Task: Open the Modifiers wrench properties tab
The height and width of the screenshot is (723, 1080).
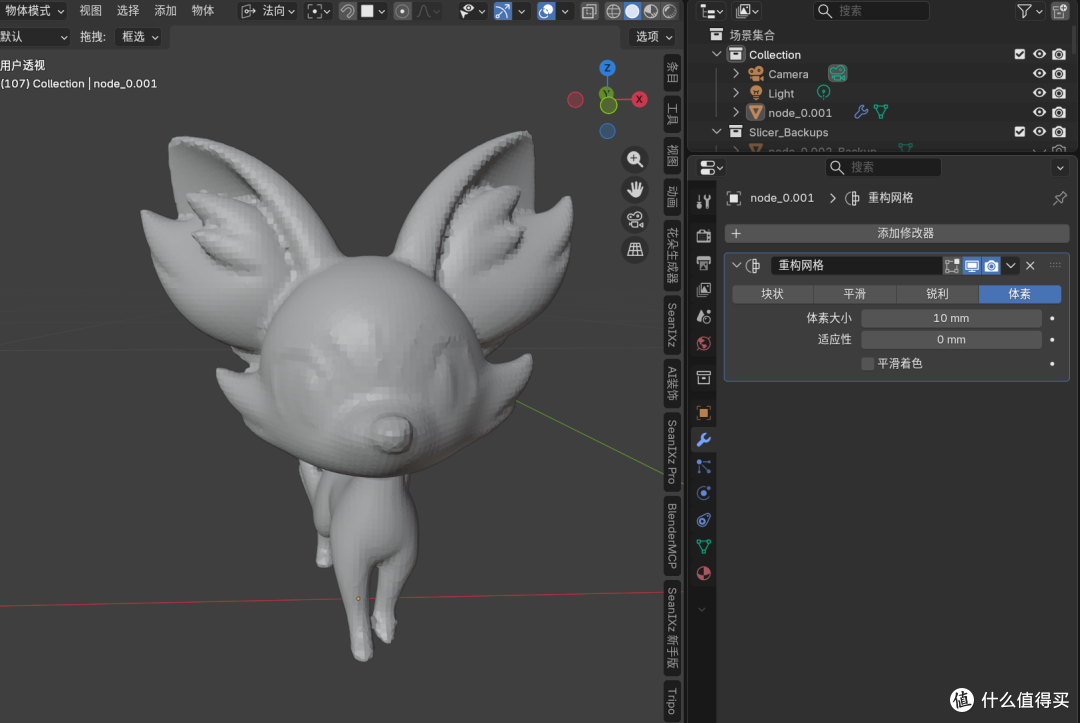Action: point(703,439)
